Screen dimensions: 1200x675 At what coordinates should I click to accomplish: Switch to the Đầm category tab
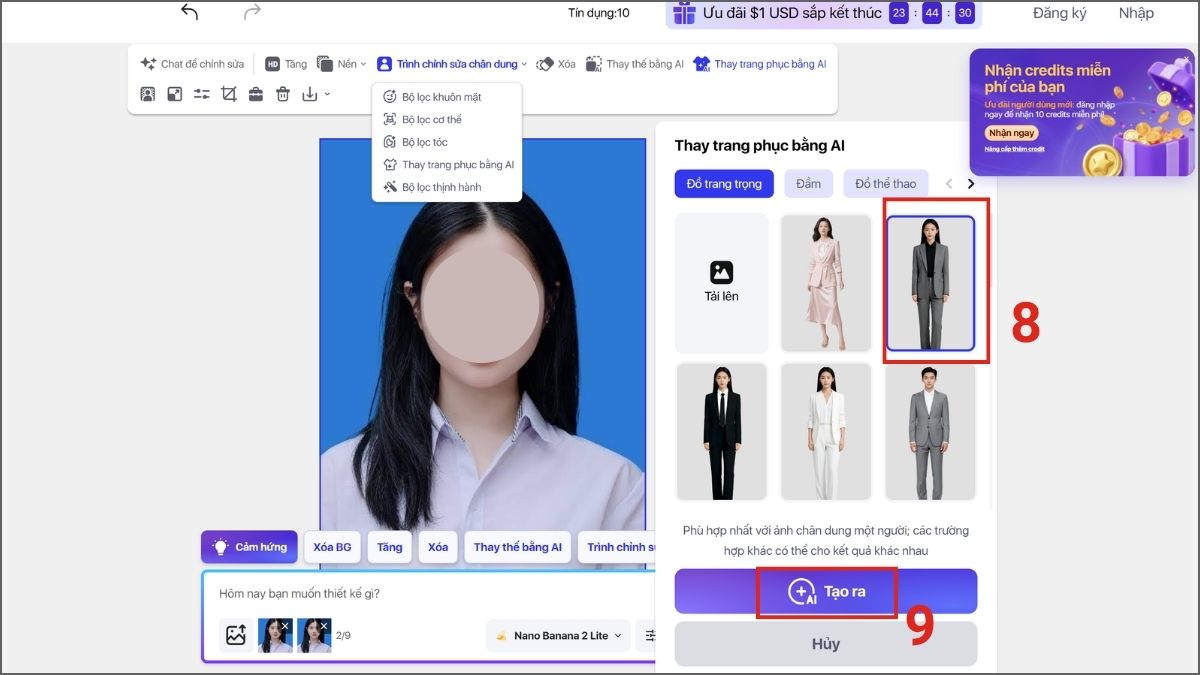(x=808, y=184)
